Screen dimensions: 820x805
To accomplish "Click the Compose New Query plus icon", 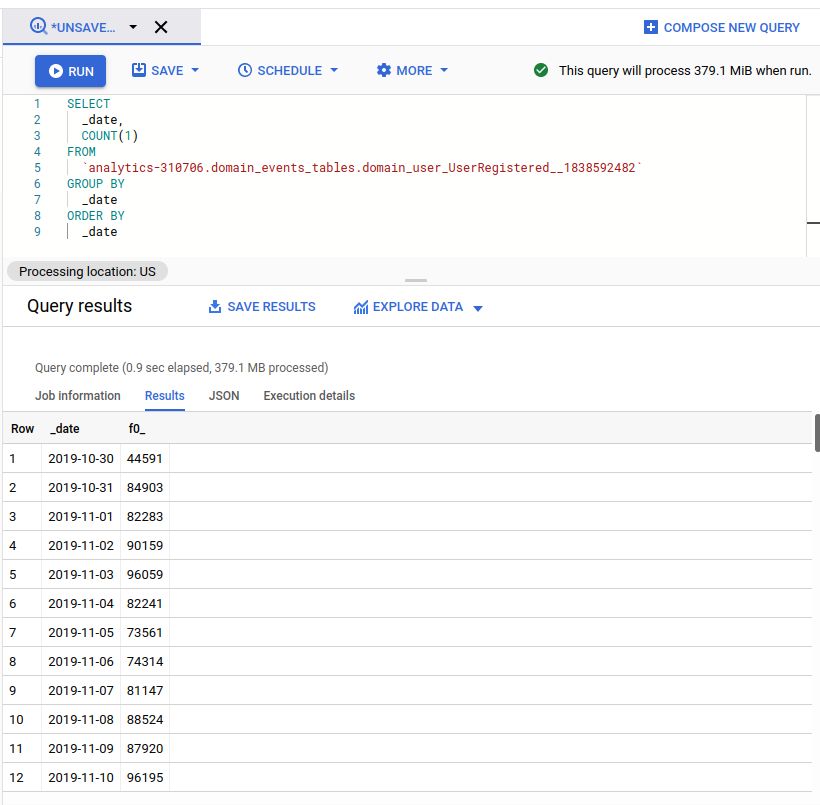I will click(651, 27).
